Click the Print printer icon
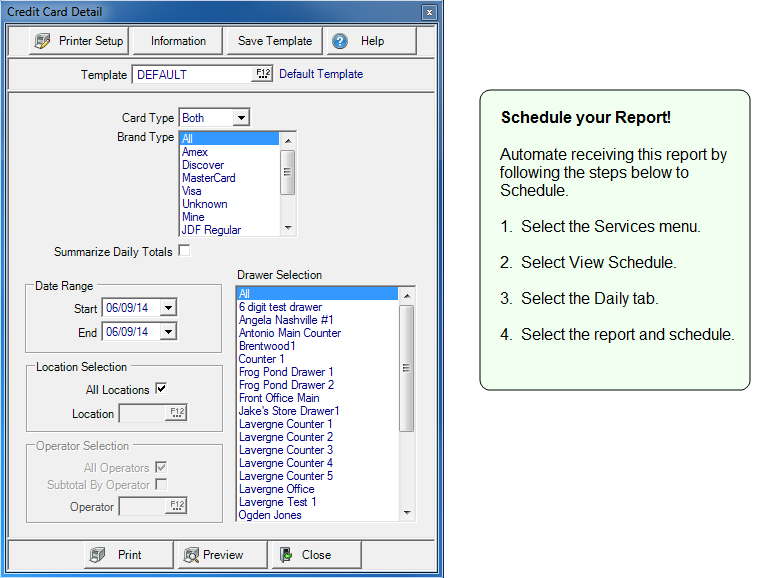760x578 pixels. coord(96,555)
